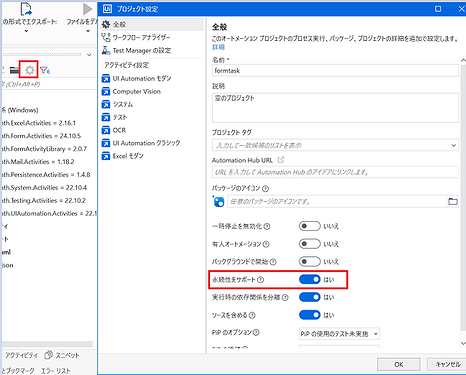Click the OK button
Image resolution: width=466 pixels, height=375 pixels.
click(x=399, y=364)
